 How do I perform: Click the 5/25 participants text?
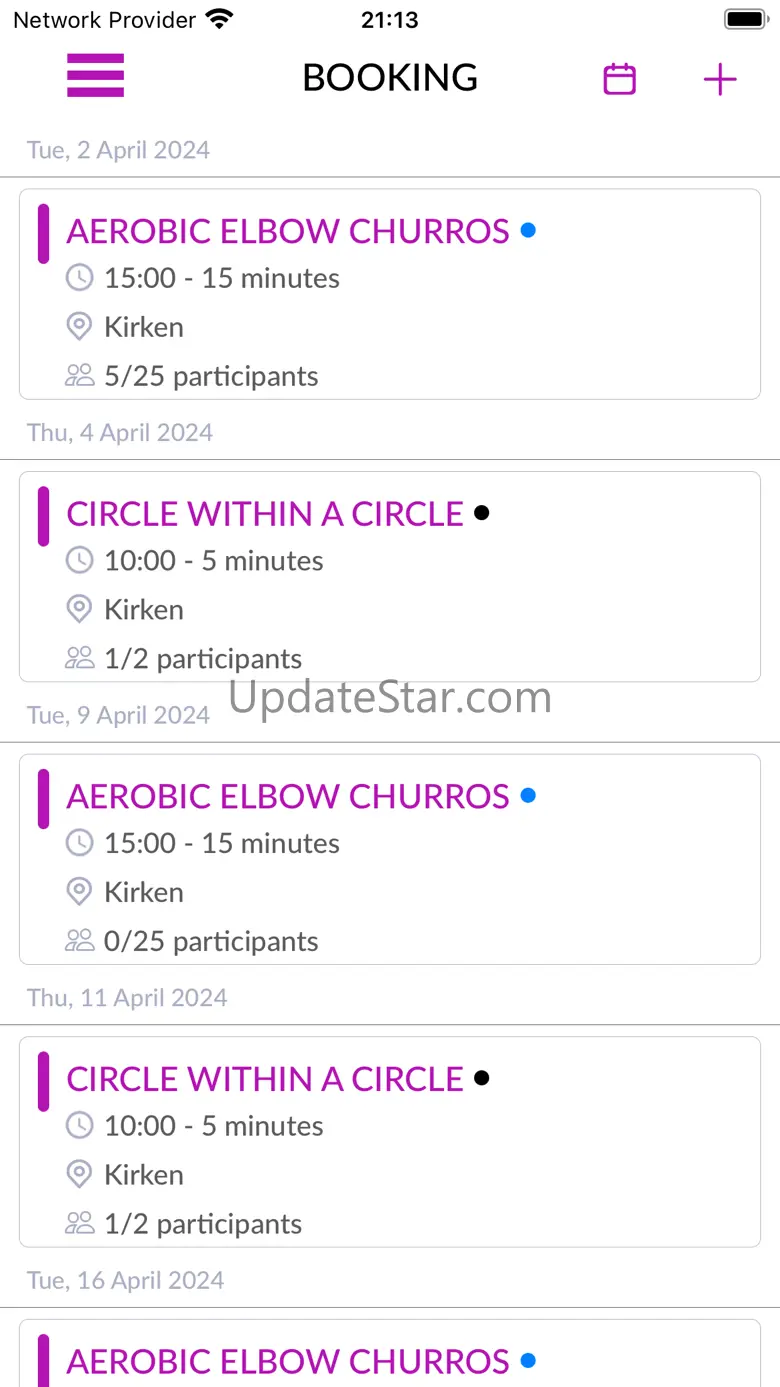tap(211, 377)
